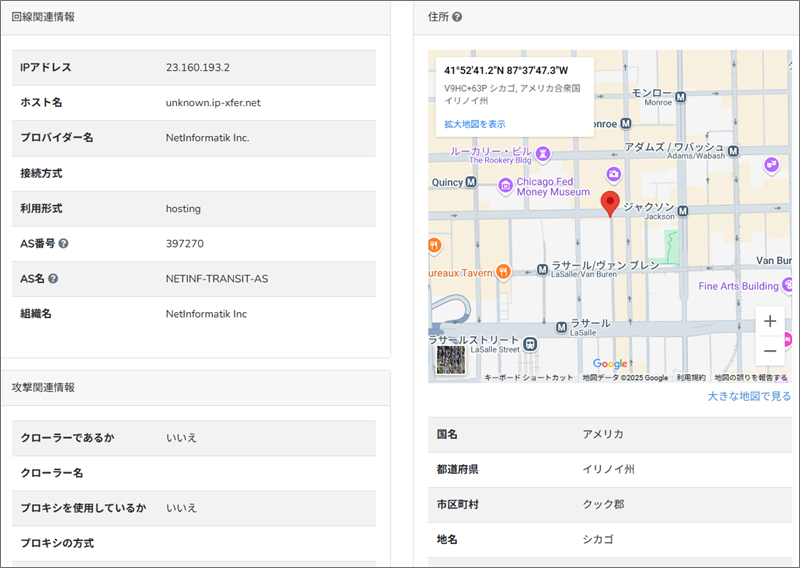Click the 都道府県 value イリノイ州
Screen dimensions: 800x568
point(609,470)
